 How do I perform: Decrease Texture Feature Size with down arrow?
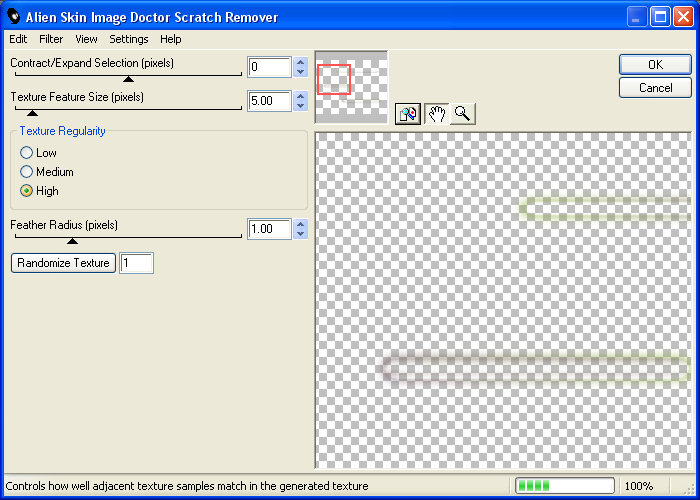[x=301, y=106]
